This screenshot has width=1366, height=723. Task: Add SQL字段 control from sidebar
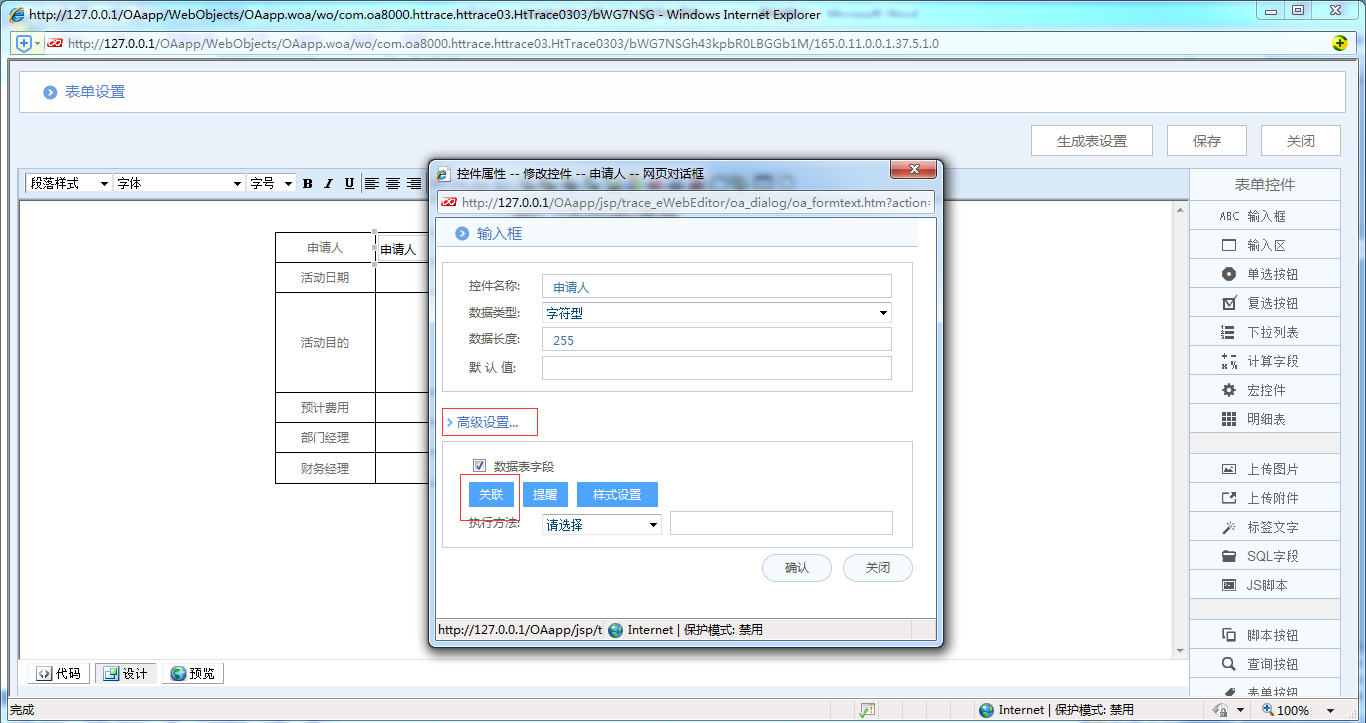click(x=1265, y=556)
